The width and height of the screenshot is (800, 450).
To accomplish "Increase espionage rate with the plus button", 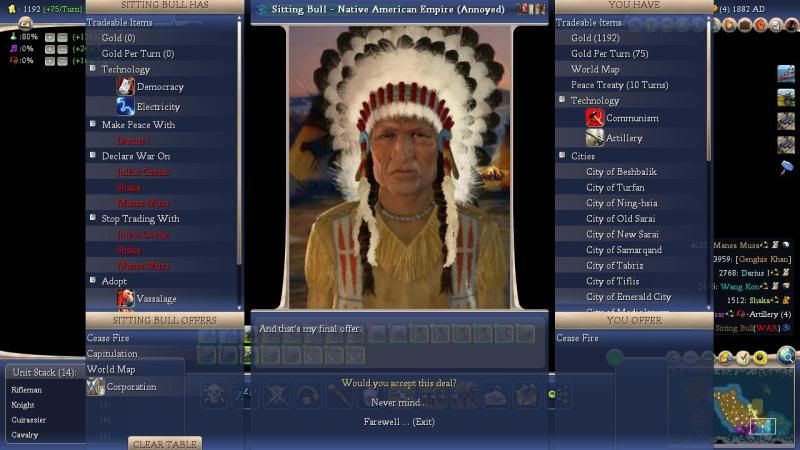I will [x=49, y=61].
